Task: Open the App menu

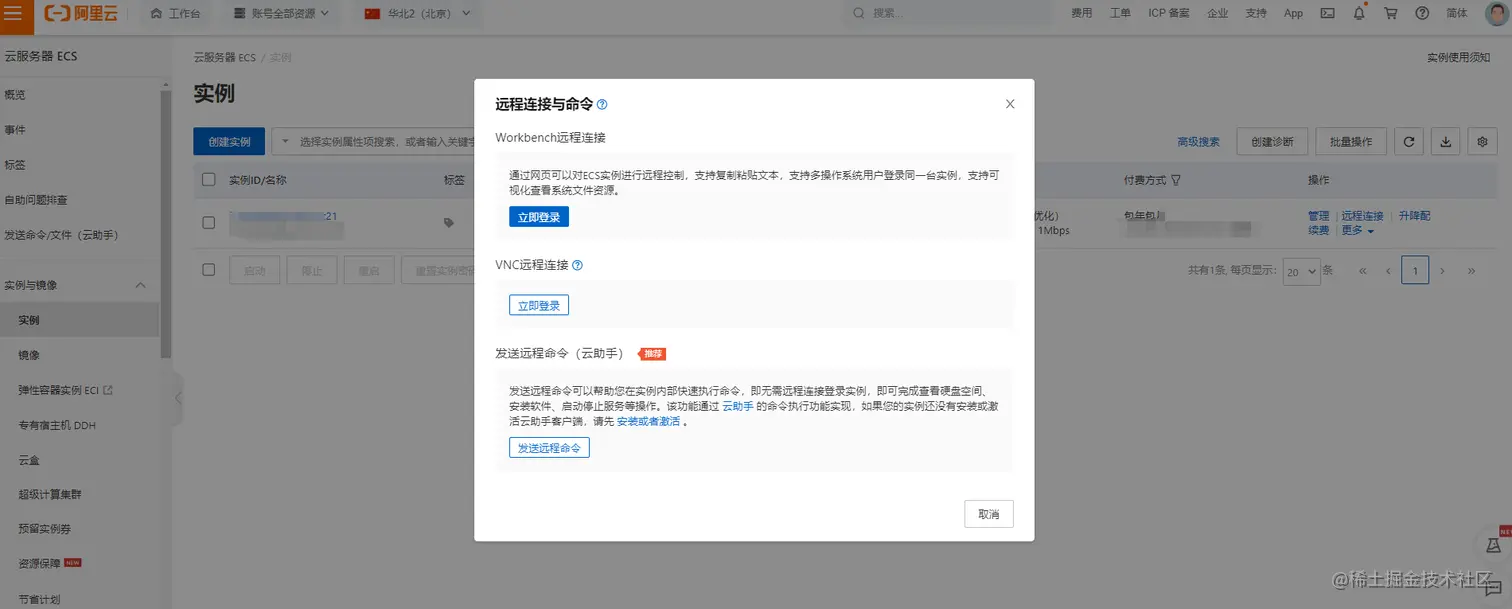Action: pos(1293,13)
